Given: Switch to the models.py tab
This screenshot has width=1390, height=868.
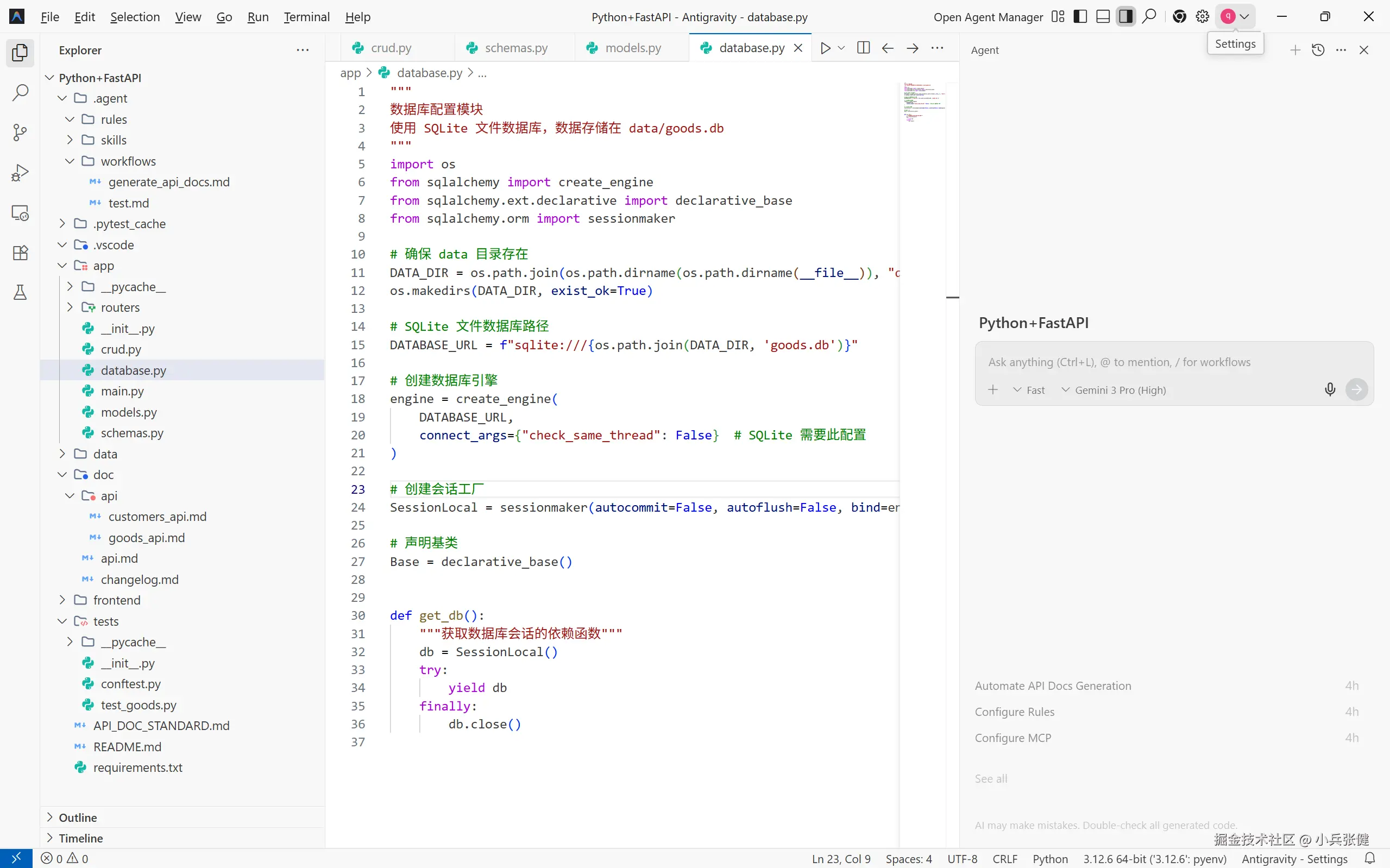Looking at the screenshot, I should pos(632,48).
